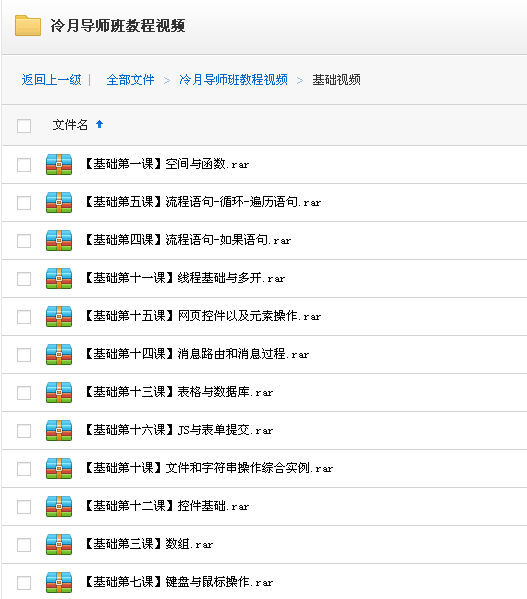This screenshot has height=599, width=527.
Task: Sort by the 文件名 column header
Action: click(x=70, y=125)
